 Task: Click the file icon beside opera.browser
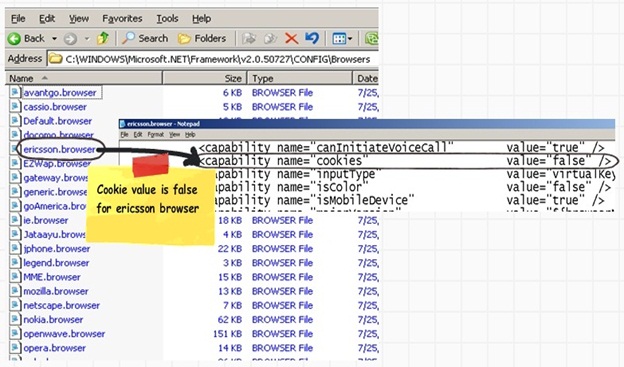15,348
